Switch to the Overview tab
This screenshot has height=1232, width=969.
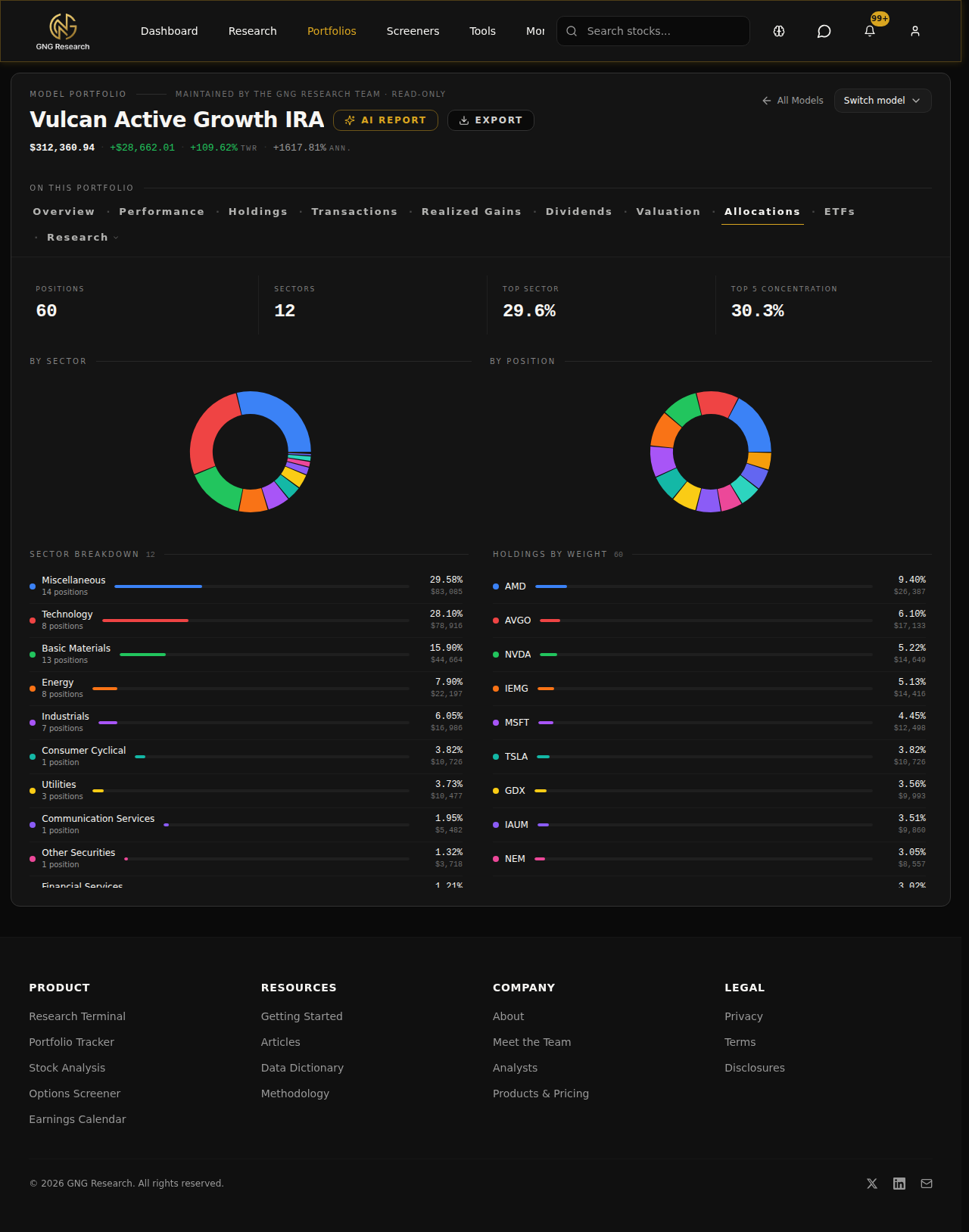point(64,212)
